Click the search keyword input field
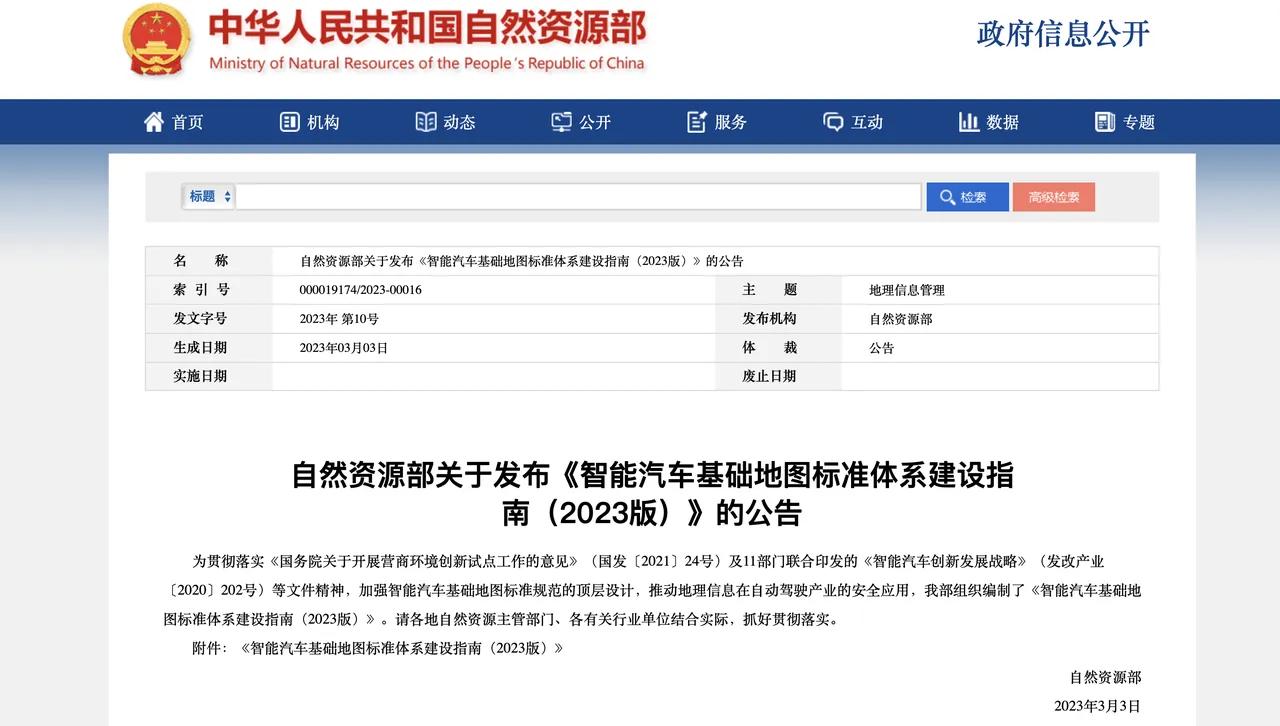 578,197
